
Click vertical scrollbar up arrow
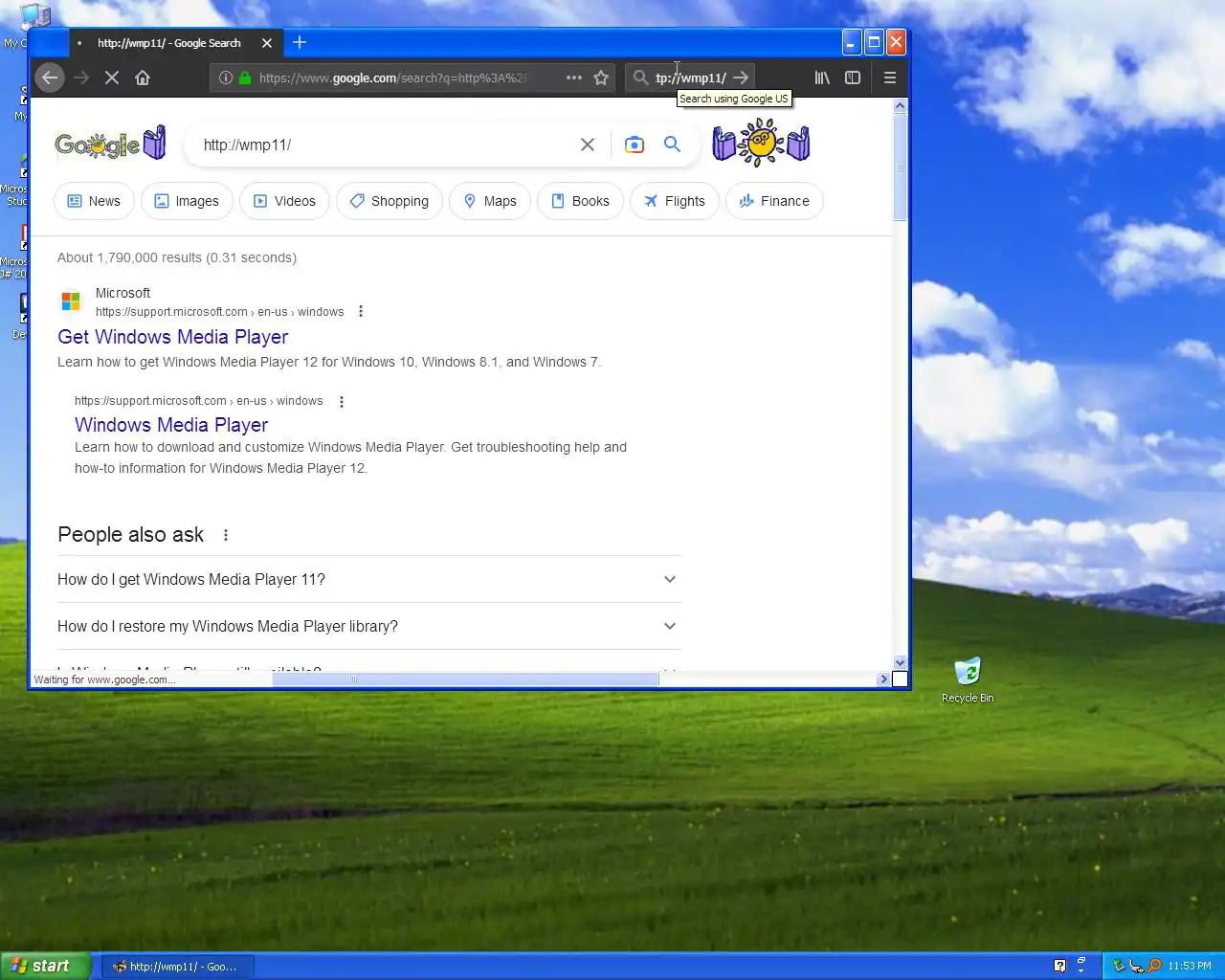pos(900,105)
